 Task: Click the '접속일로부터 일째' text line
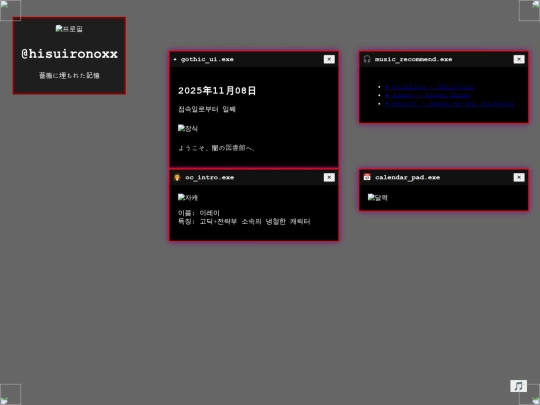[x=207, y=109]
